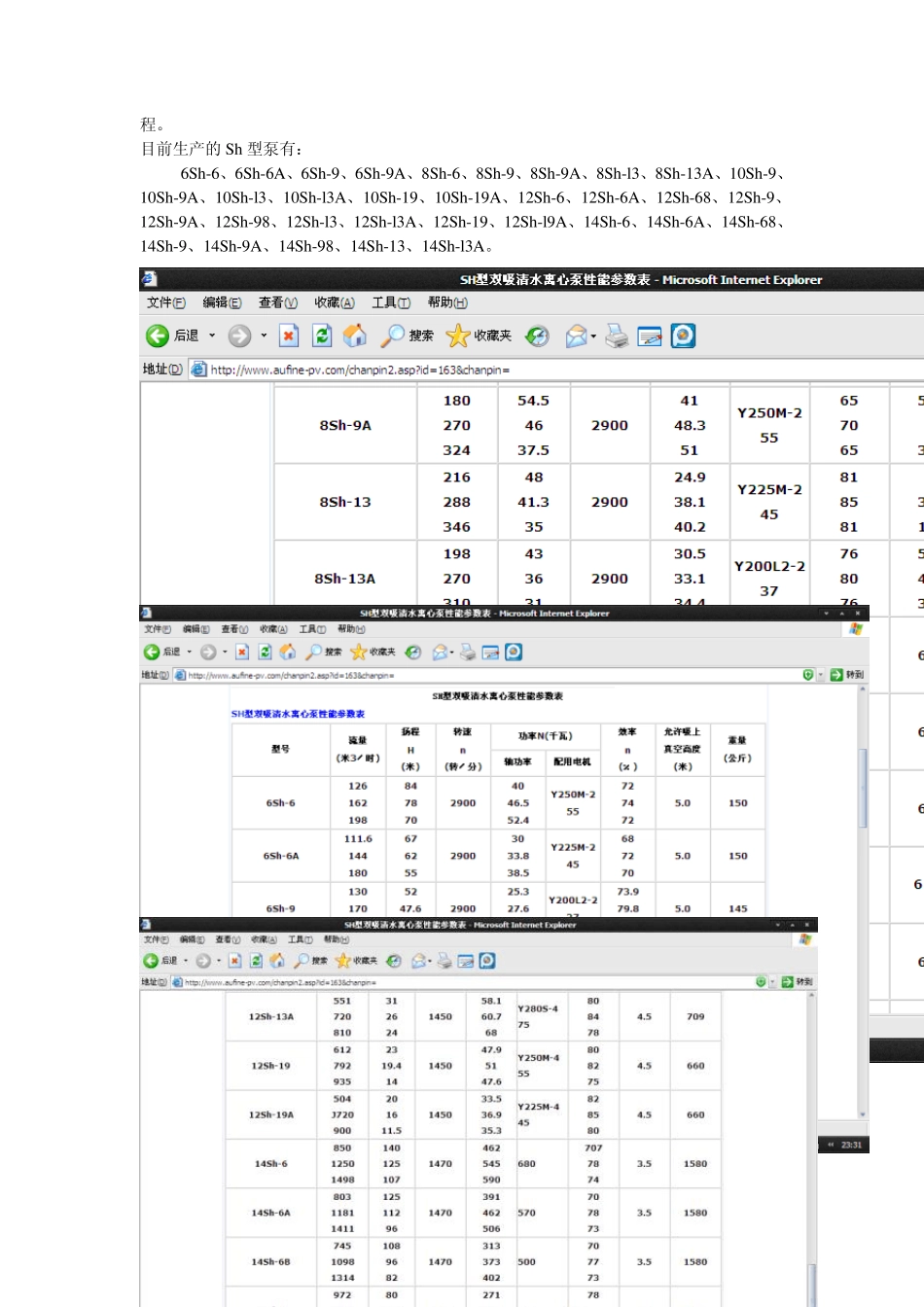This screenshot has width=924, height=1307.
Task: Go Home using largest window's house icon
Action: [x=355, y=336]
